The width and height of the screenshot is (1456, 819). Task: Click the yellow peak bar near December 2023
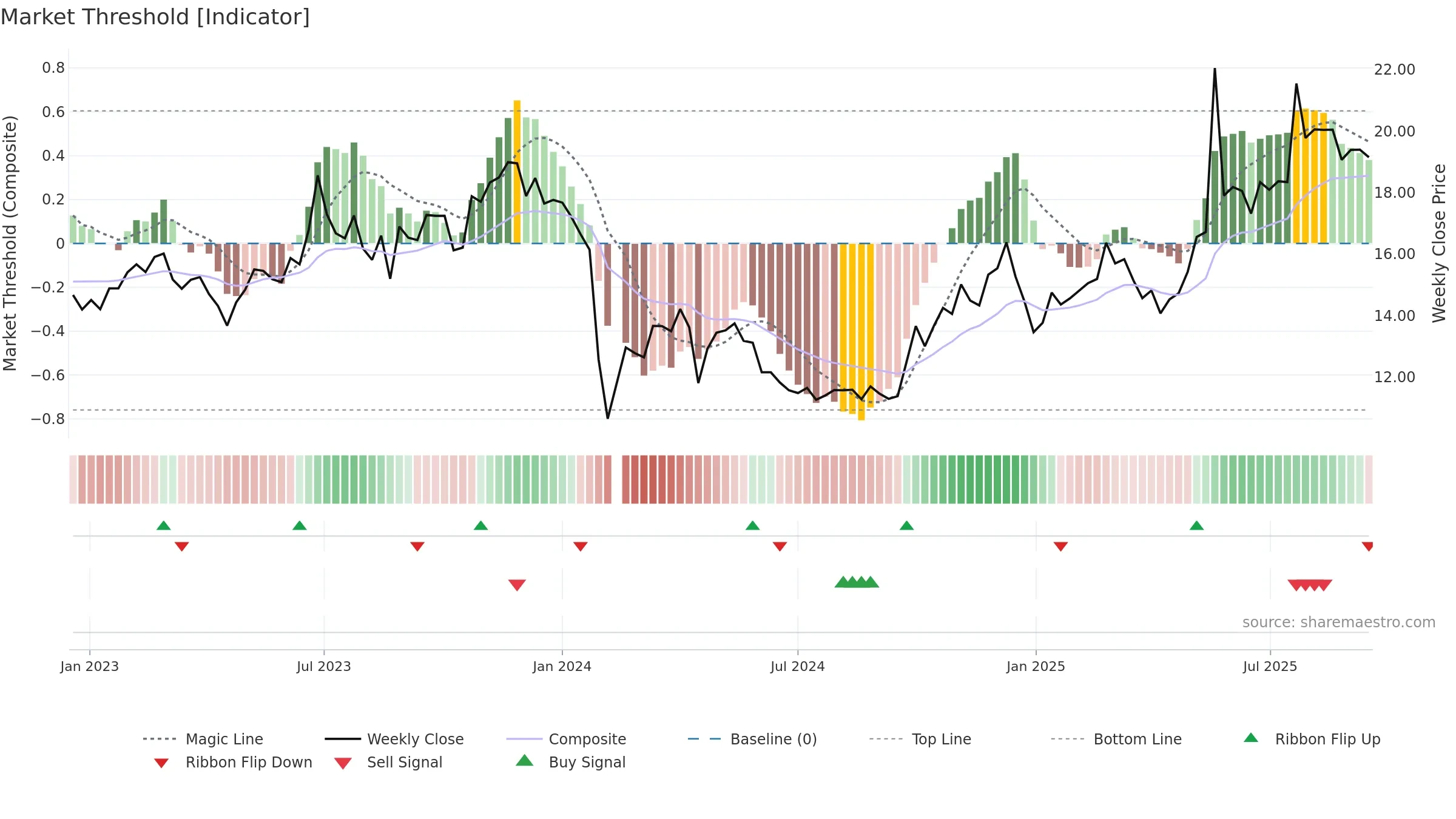517,172
